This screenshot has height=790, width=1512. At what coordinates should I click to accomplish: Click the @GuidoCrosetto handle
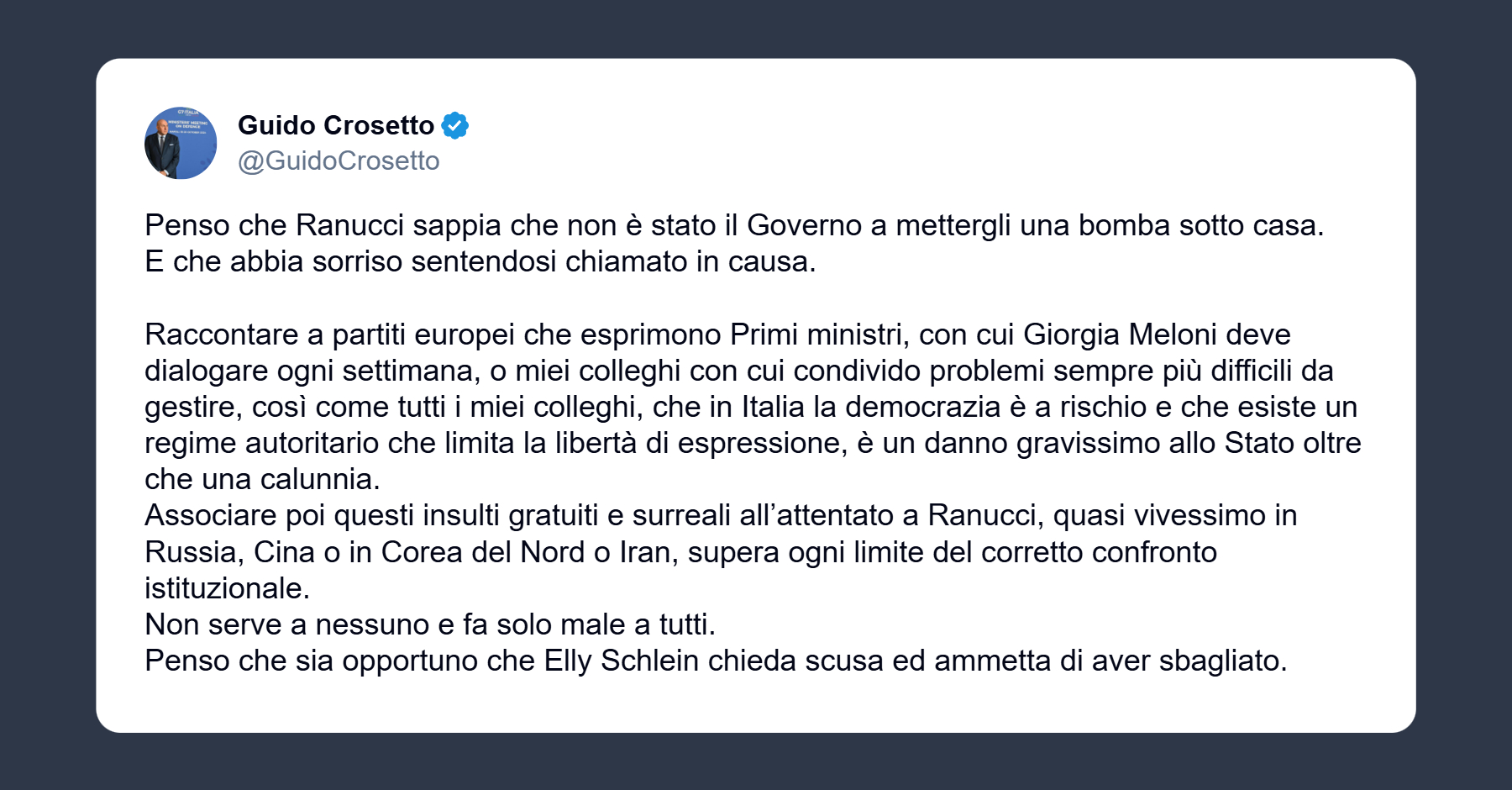(339, 161)
